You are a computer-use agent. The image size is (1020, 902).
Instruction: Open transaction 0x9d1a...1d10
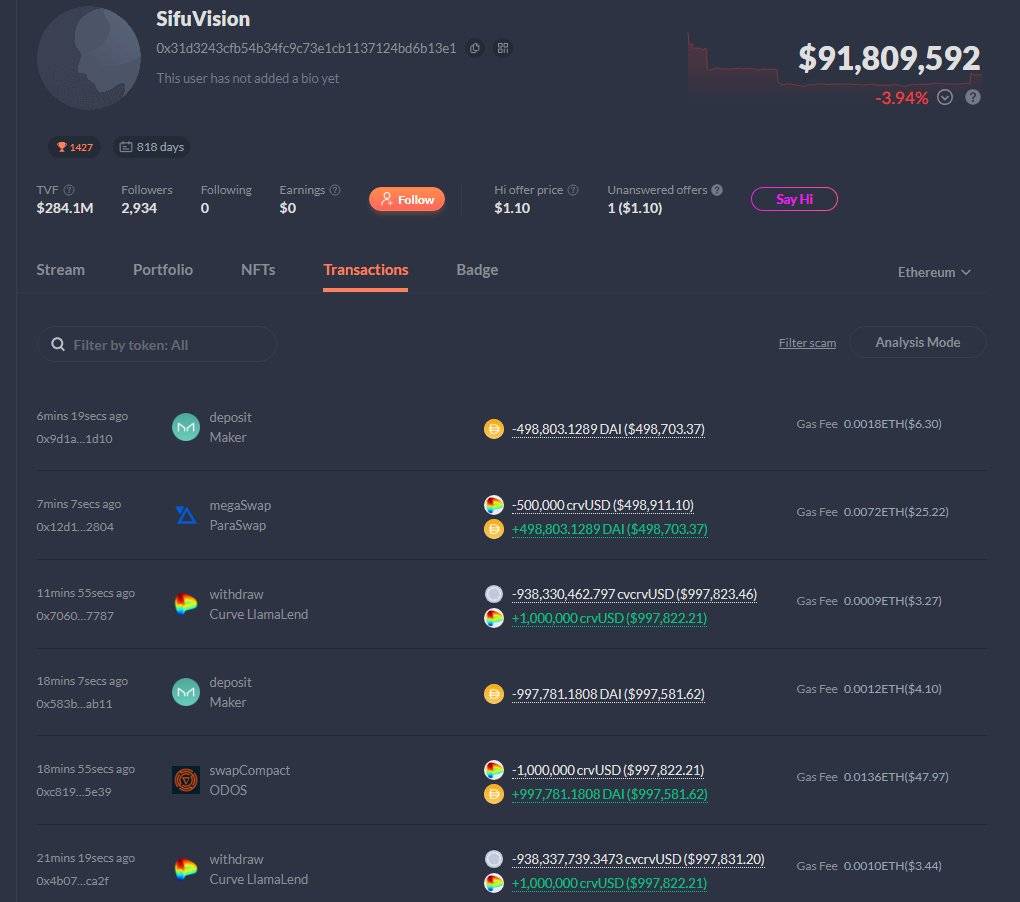(x=74, y=439)
